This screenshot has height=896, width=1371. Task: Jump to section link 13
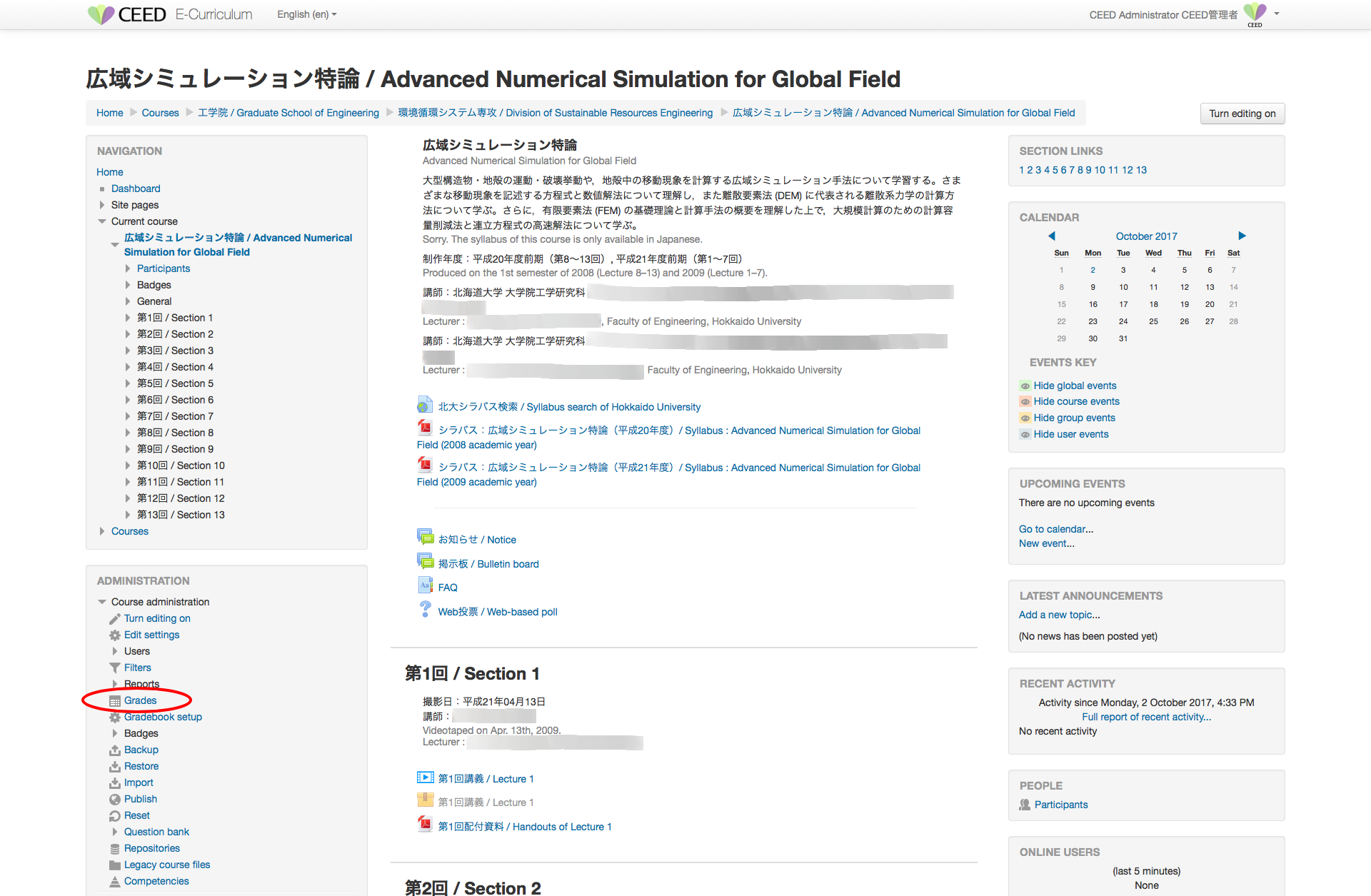[x=1142, y=170]
